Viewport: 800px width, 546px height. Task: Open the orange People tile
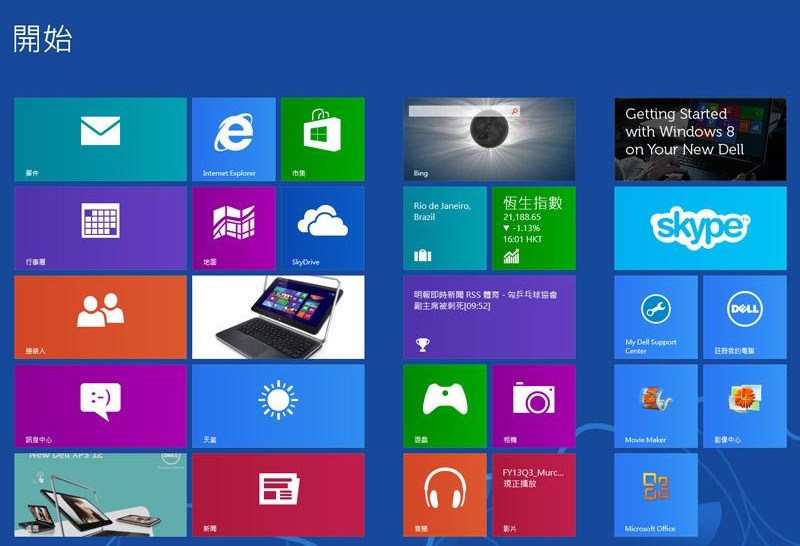point(100,316)
